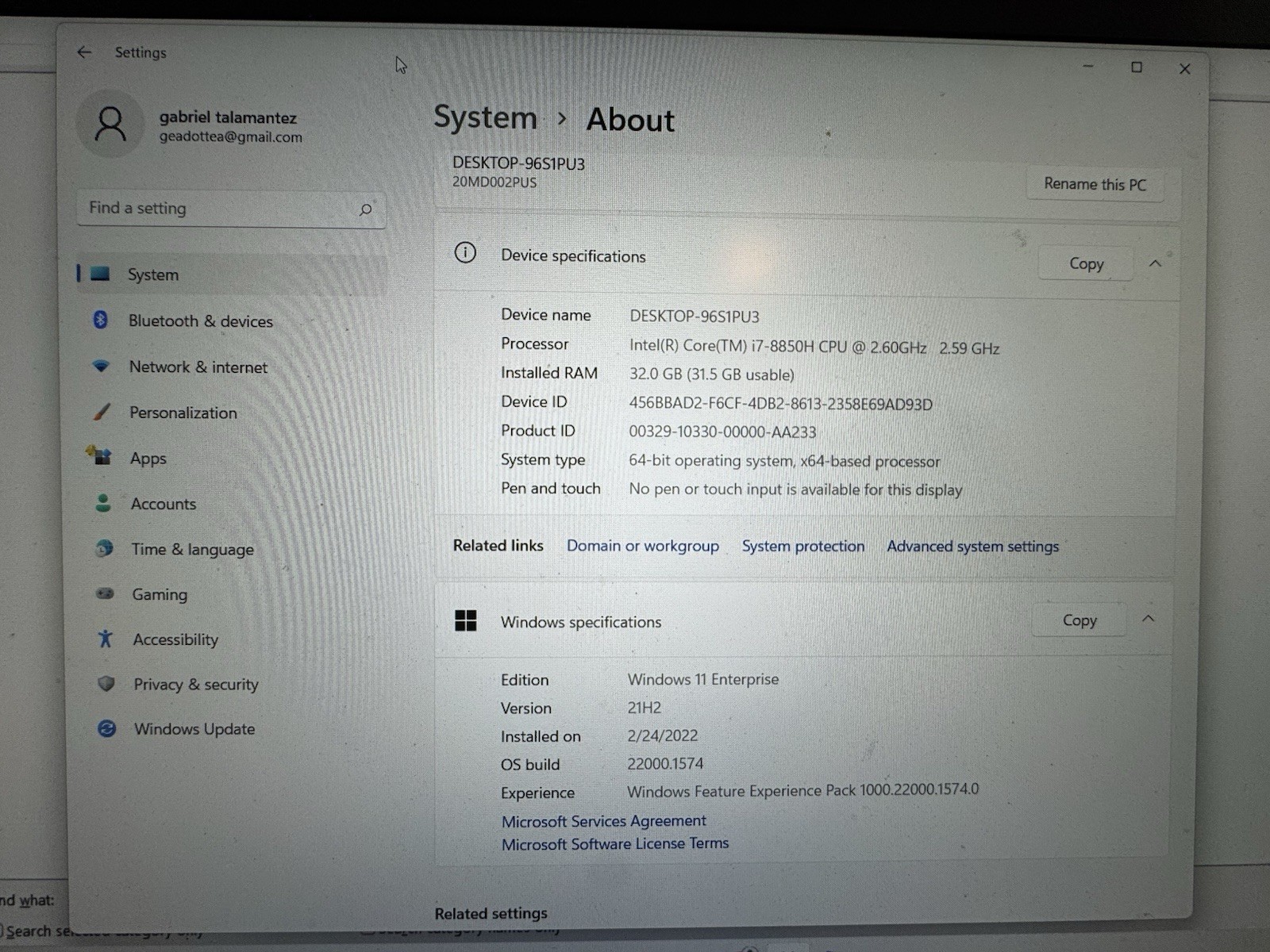Copy the Windows specifications
The height and width of the screenshot is (952, 1270).
(1079, 620)
